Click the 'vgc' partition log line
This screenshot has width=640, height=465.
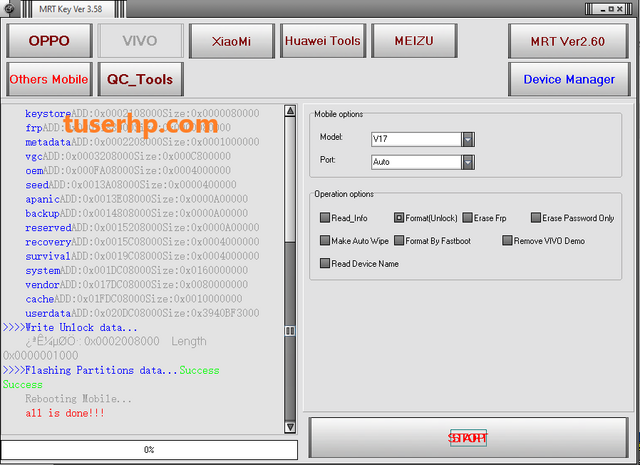(128, 156)
